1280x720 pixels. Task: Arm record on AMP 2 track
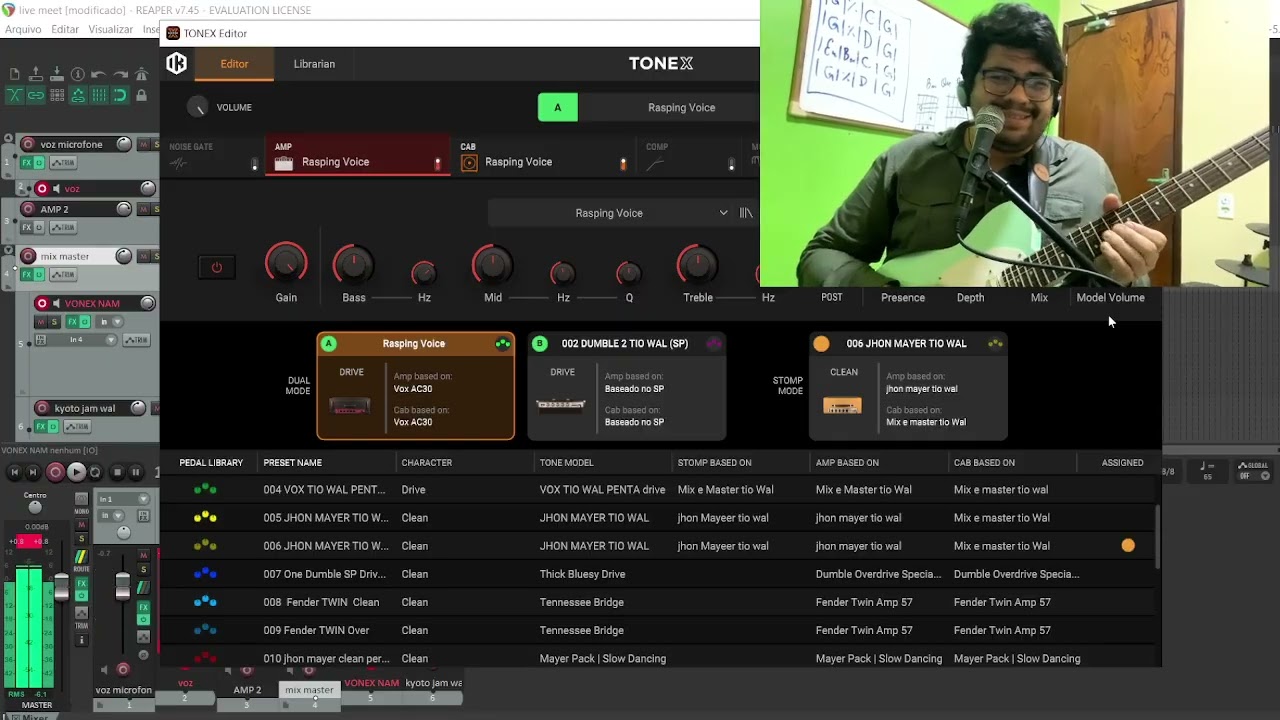(x=27, y=209)
